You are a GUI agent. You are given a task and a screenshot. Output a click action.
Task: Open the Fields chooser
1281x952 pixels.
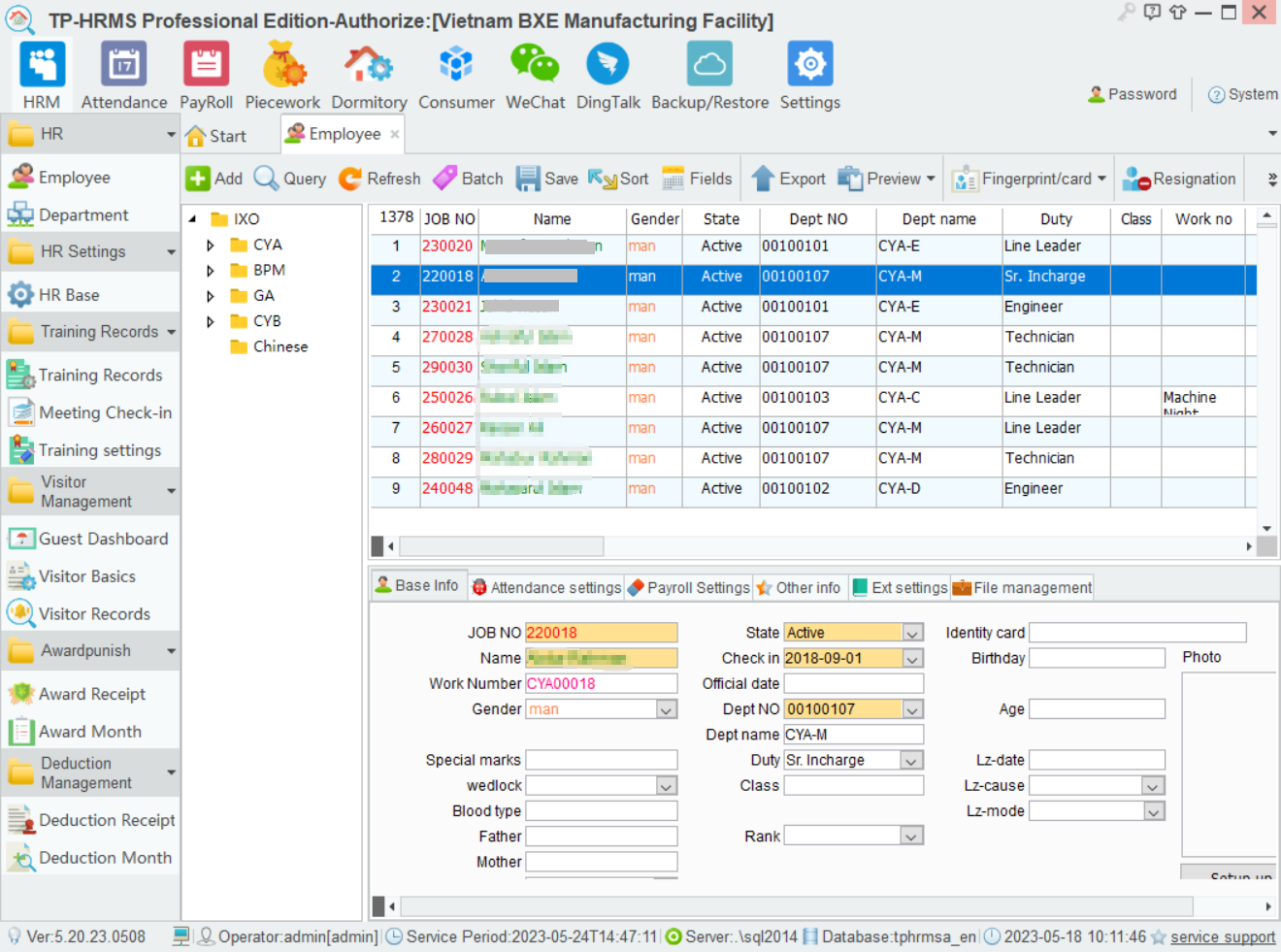pyautogui.click(x=697, y=179)
